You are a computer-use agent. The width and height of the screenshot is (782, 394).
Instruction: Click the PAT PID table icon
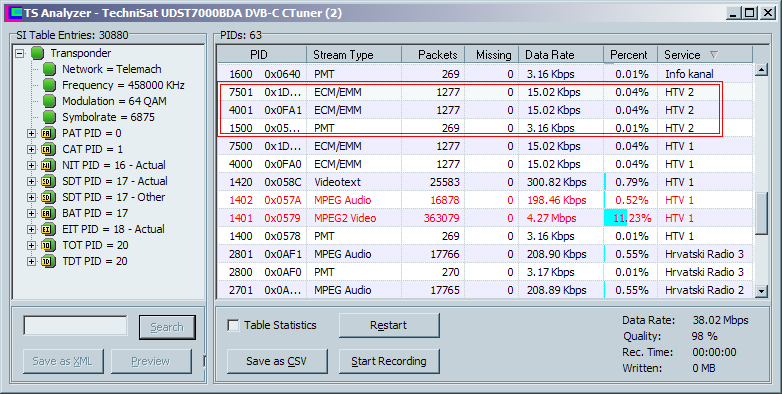coord(48,133)
